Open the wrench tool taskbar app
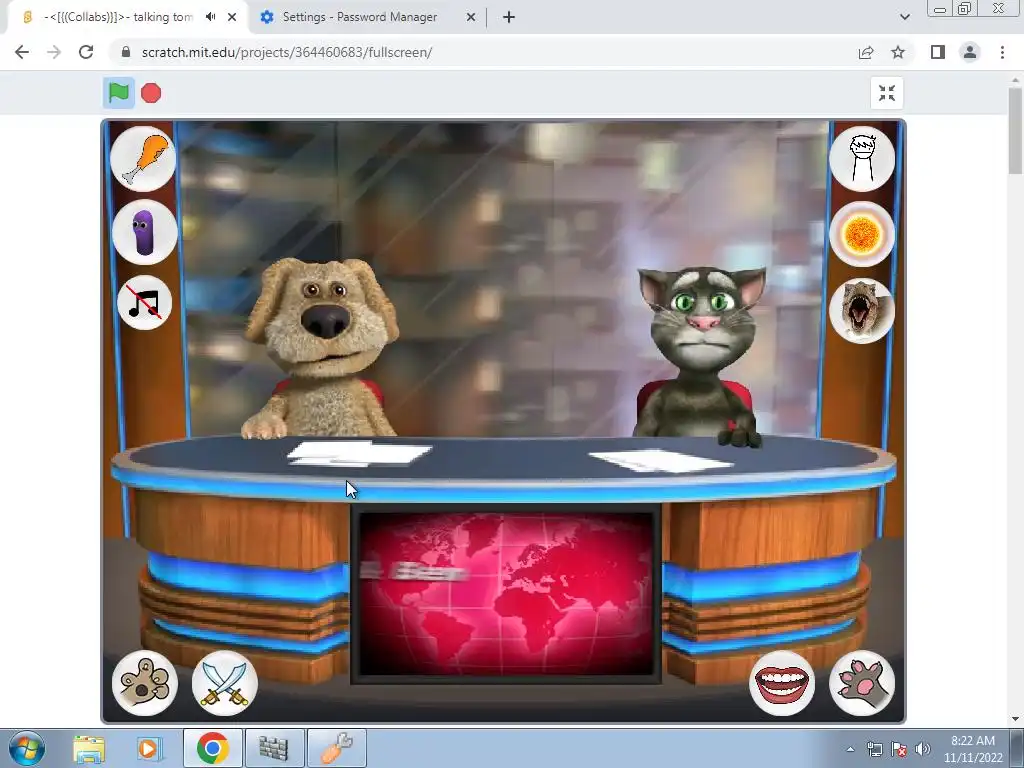Viewport: 1024px width, 768px height. tap(337, 748)
